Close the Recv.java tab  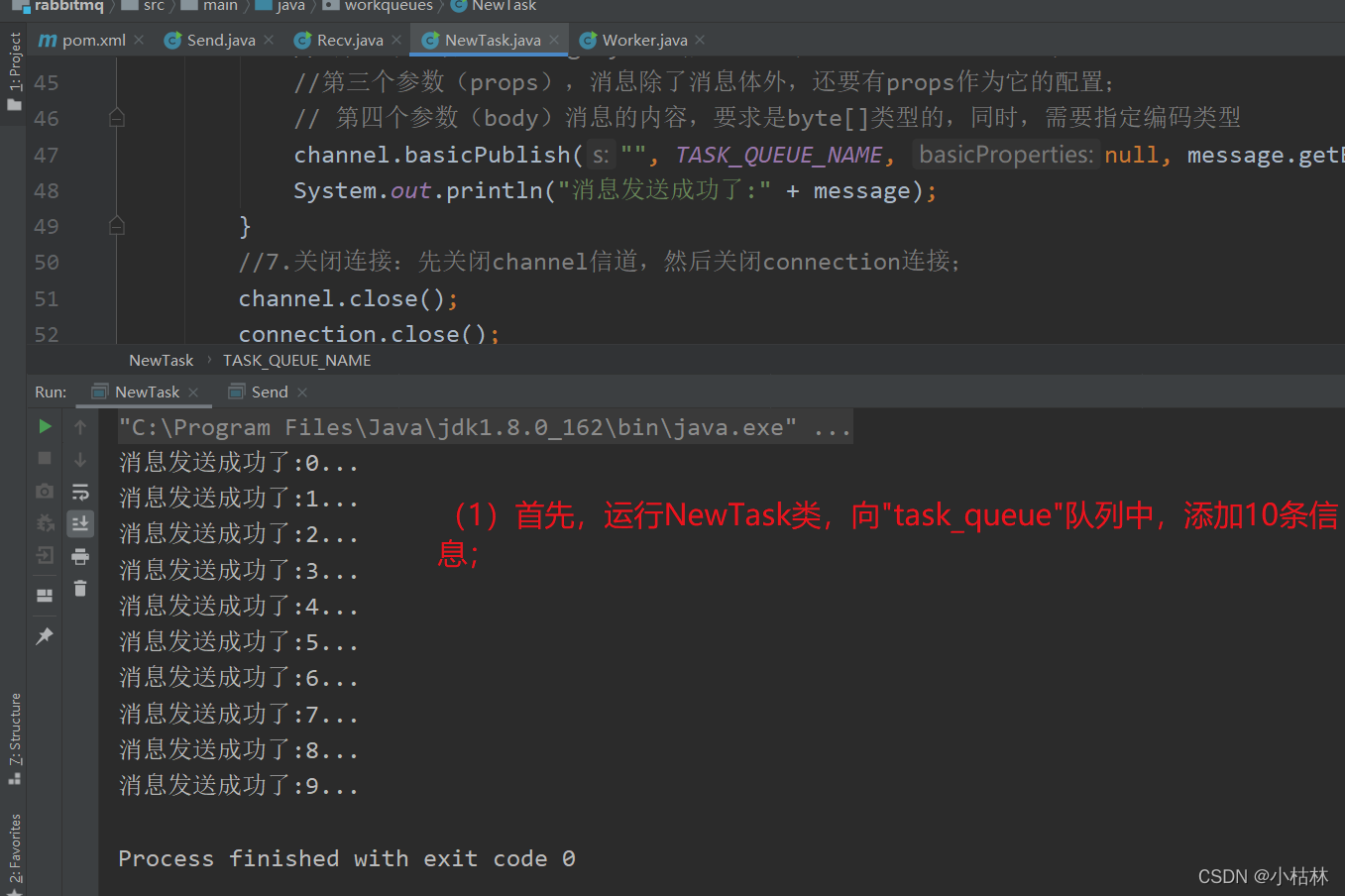[396, 40]
